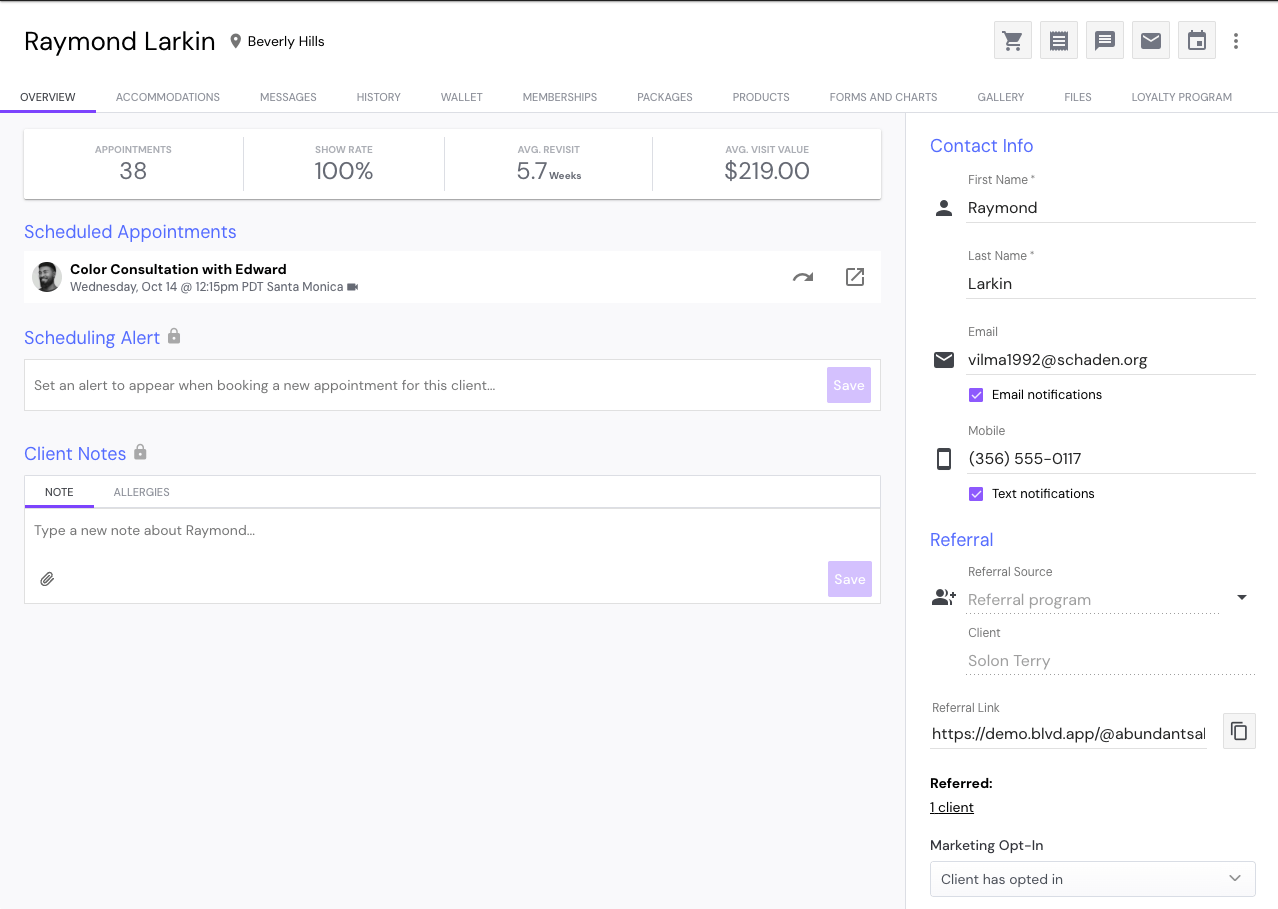Copy the referral link with copy icon
Screen dimensions: 1278x909
point(1239,731)
